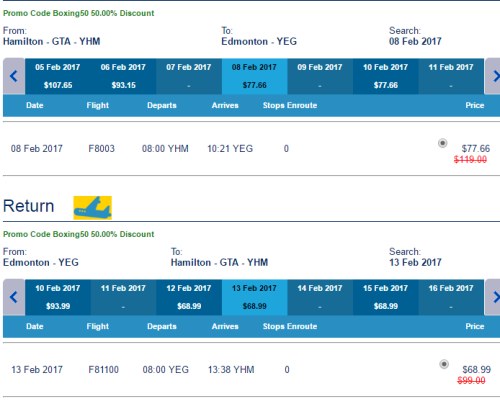
Task: Select 16 Feb 2017 return date tab
Action: coord(451,297)
